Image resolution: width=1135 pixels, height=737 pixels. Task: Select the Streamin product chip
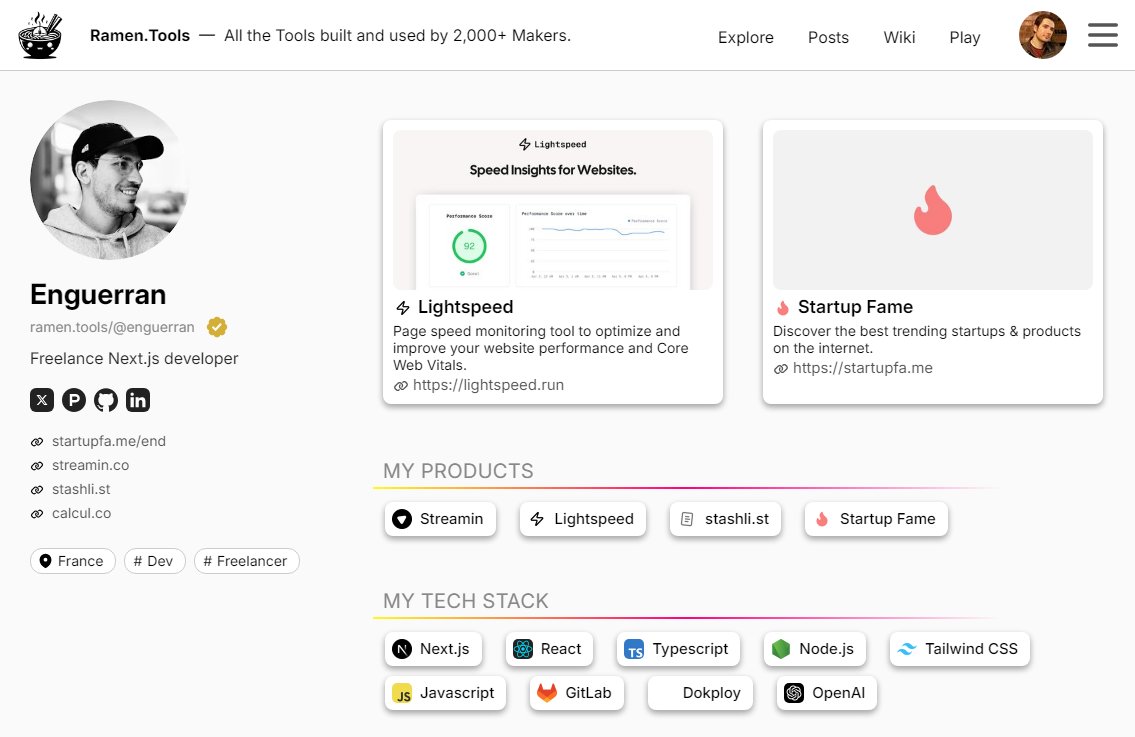coord(440,519)
